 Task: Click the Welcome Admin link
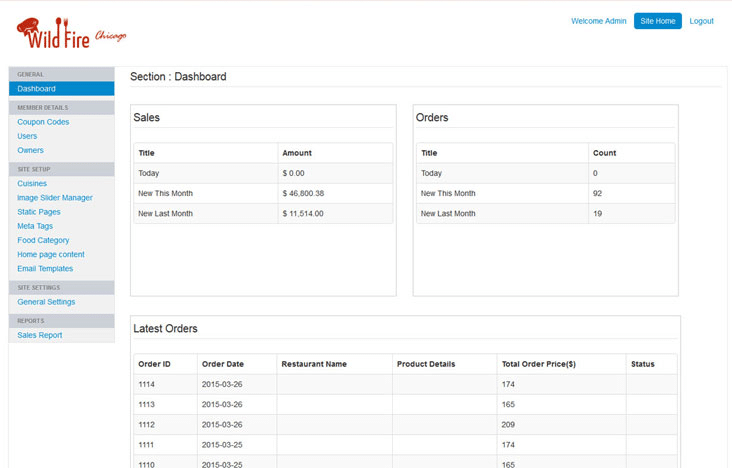598,21
